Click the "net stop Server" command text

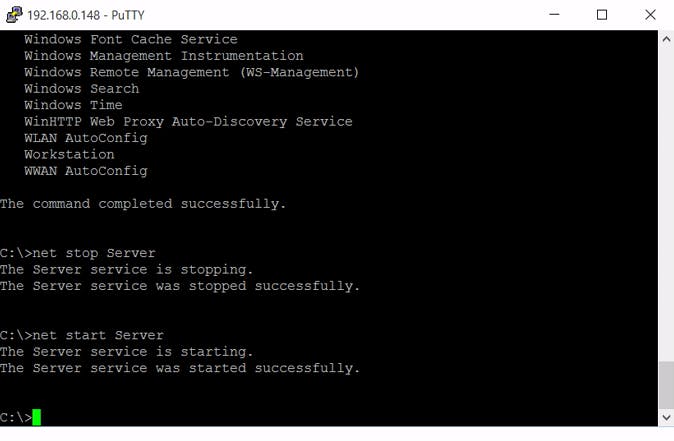pos(94,253)
